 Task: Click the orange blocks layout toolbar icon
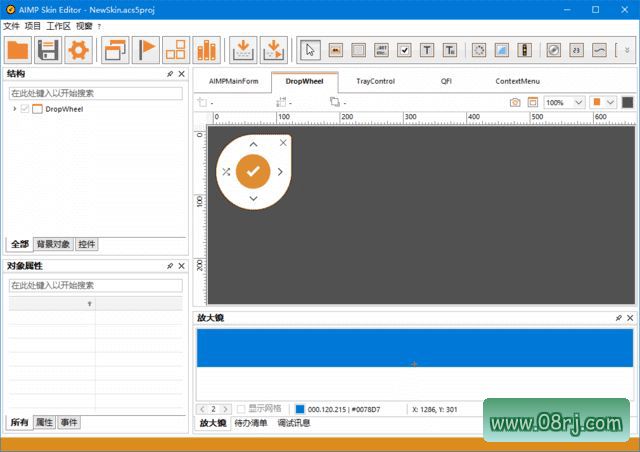pos(176,50)
